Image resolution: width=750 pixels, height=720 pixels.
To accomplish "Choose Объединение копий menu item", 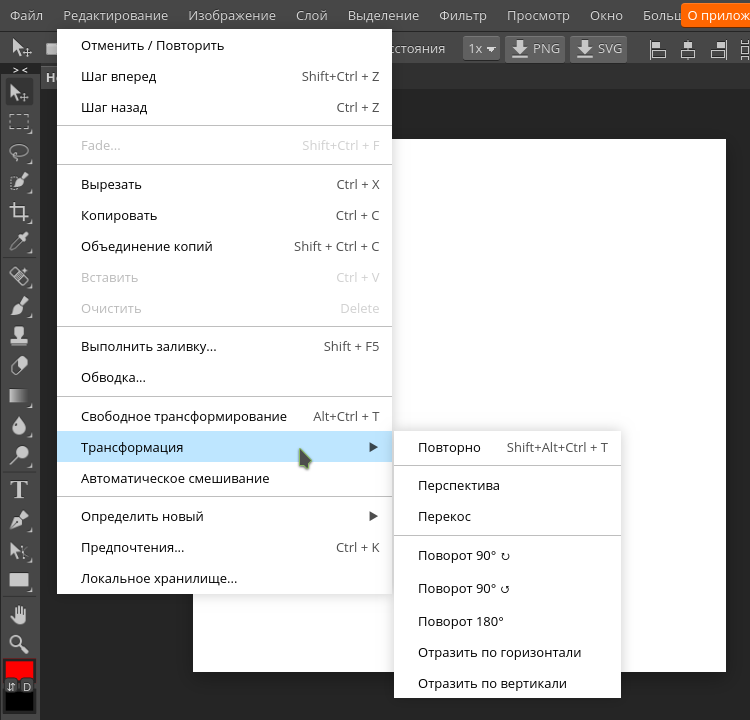I will (x=224, y=246).
